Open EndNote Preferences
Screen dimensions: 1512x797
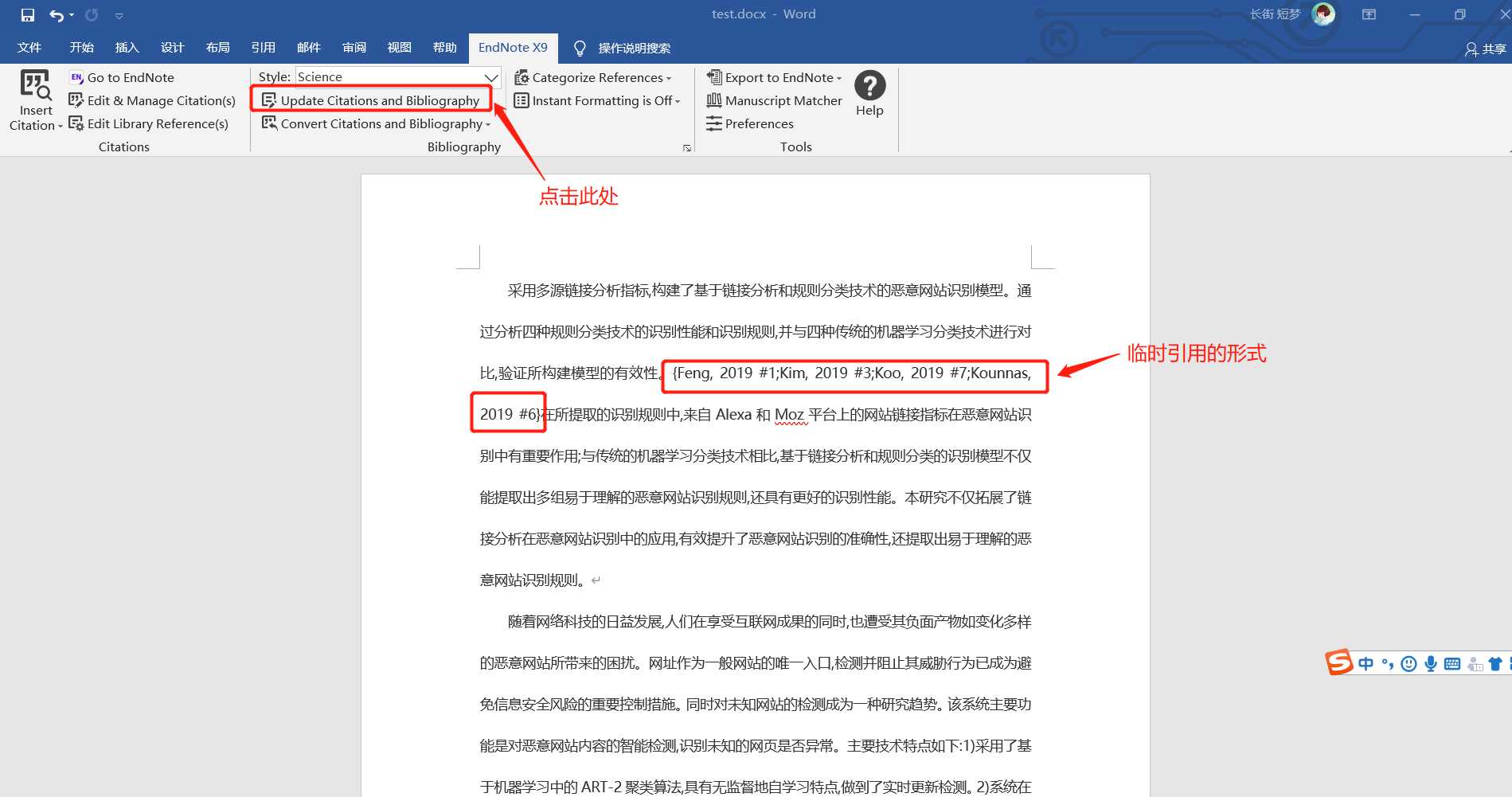pyautogui.click(x=750, y=123)
